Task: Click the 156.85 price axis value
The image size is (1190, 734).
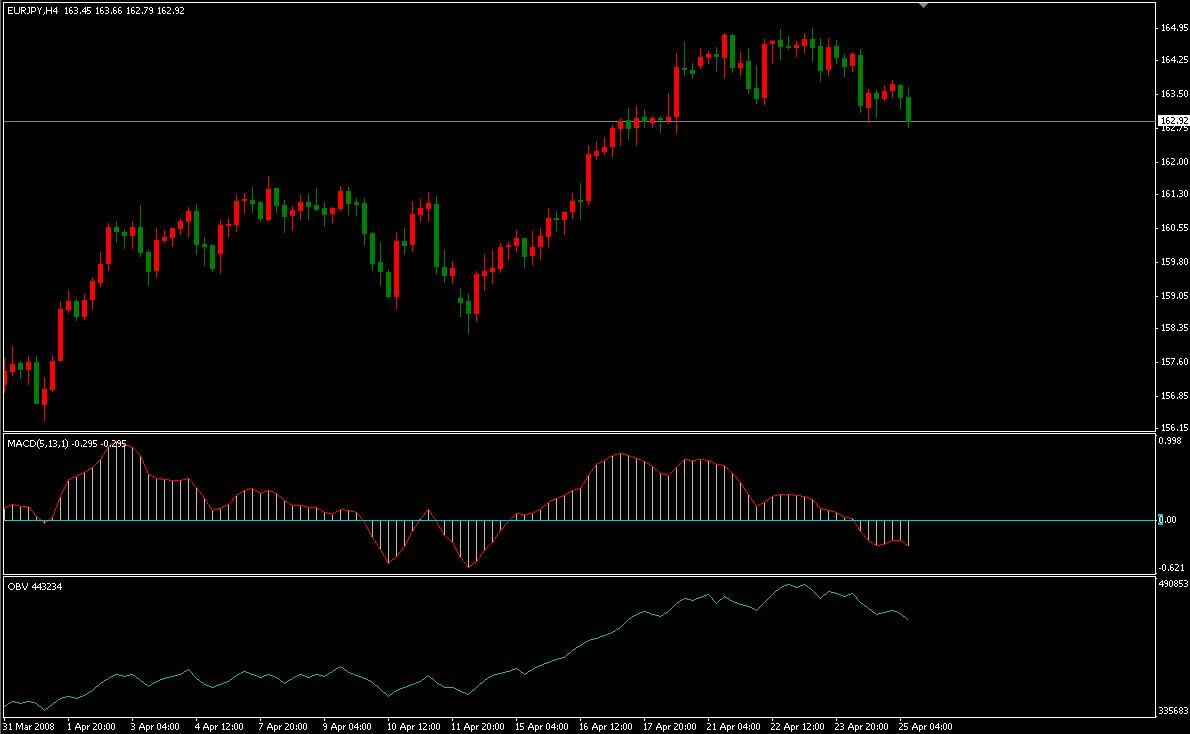Action: point(1173,395)
